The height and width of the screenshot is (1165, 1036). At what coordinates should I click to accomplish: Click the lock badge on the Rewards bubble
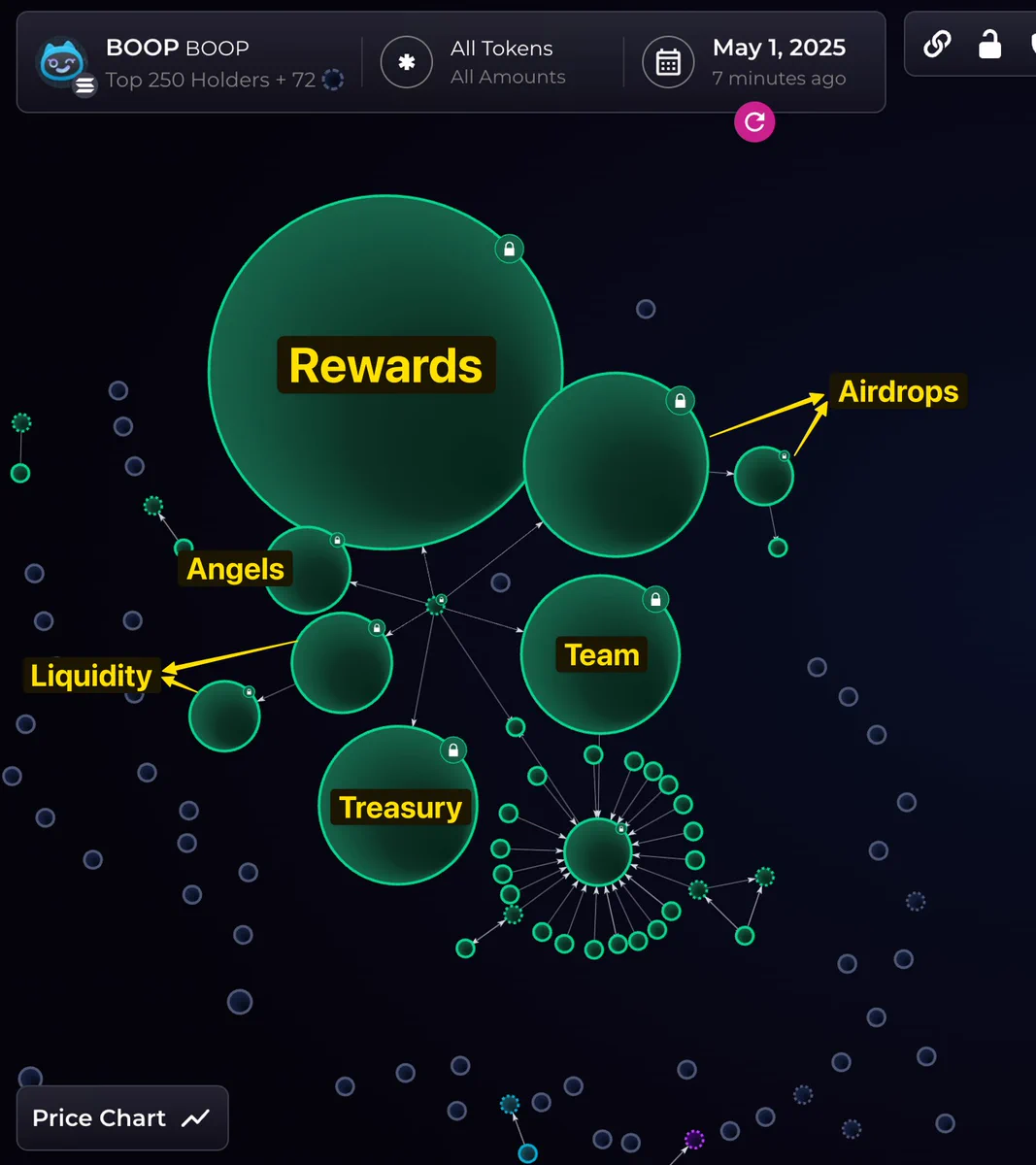tap(509, 250)
